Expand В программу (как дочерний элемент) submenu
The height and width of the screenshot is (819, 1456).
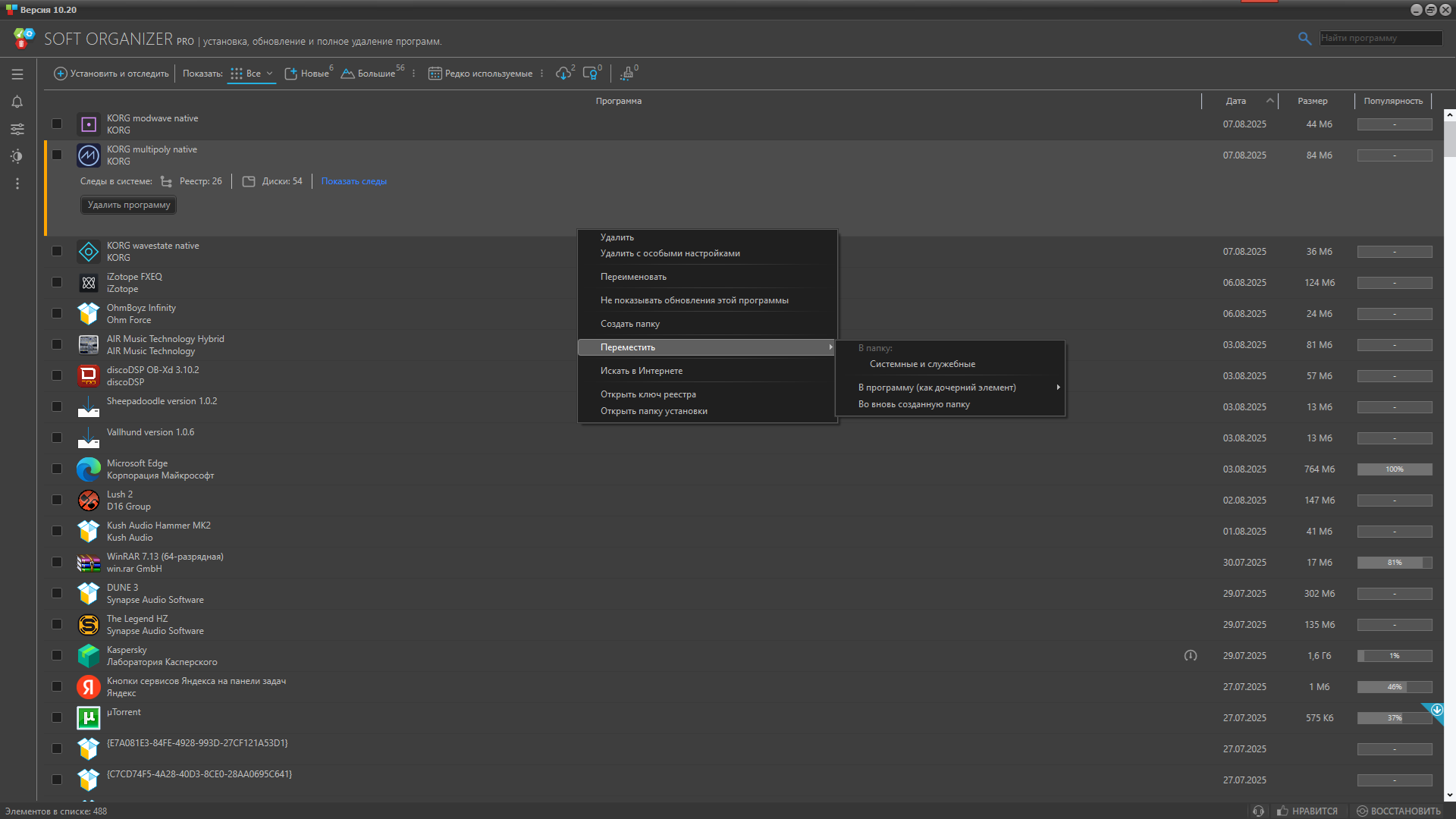coord(950,388)
